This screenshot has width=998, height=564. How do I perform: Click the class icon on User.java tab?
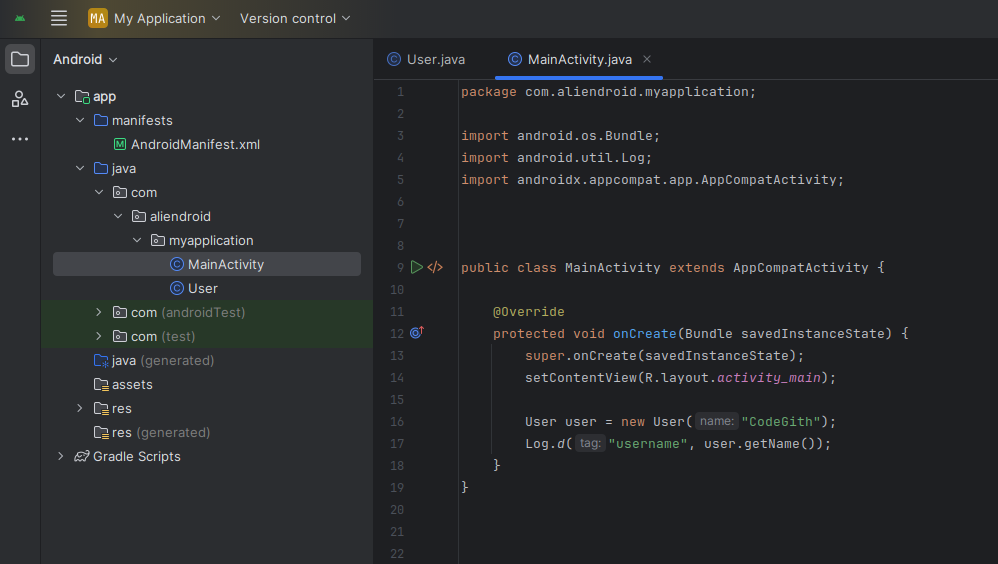pos(394,59)
